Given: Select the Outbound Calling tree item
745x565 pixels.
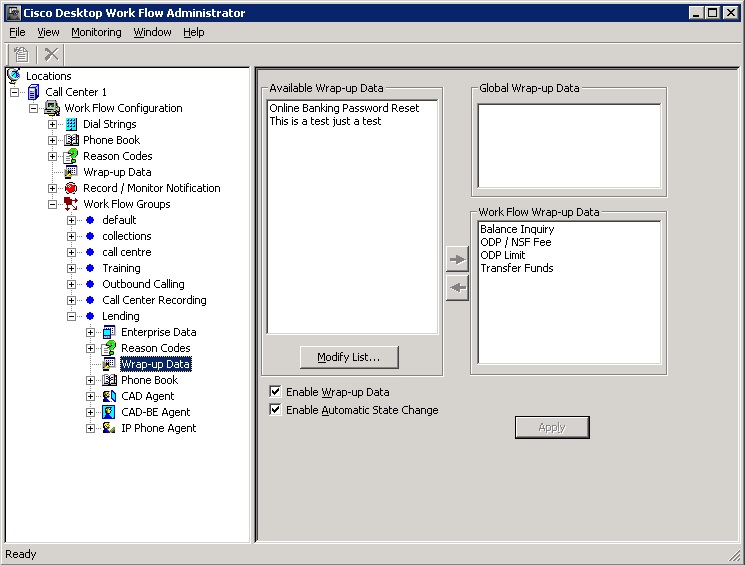Looking at the screenshot, I should tap(143, 284).
